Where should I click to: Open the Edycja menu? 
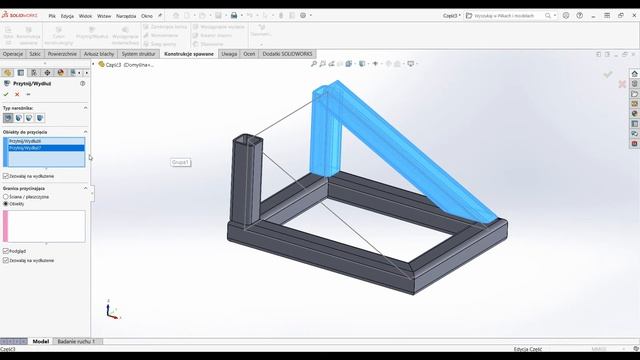tap(67, 16)
